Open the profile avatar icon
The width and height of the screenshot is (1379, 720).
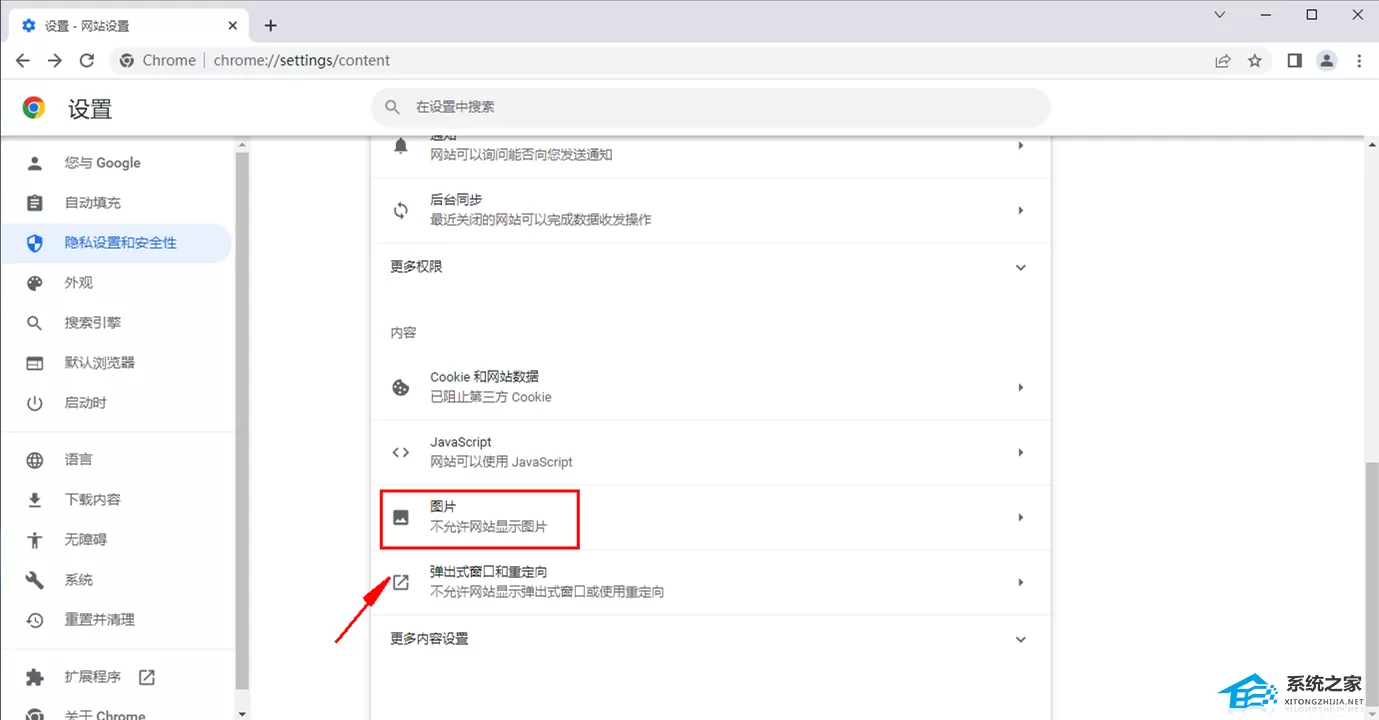tap(1327, 60)
